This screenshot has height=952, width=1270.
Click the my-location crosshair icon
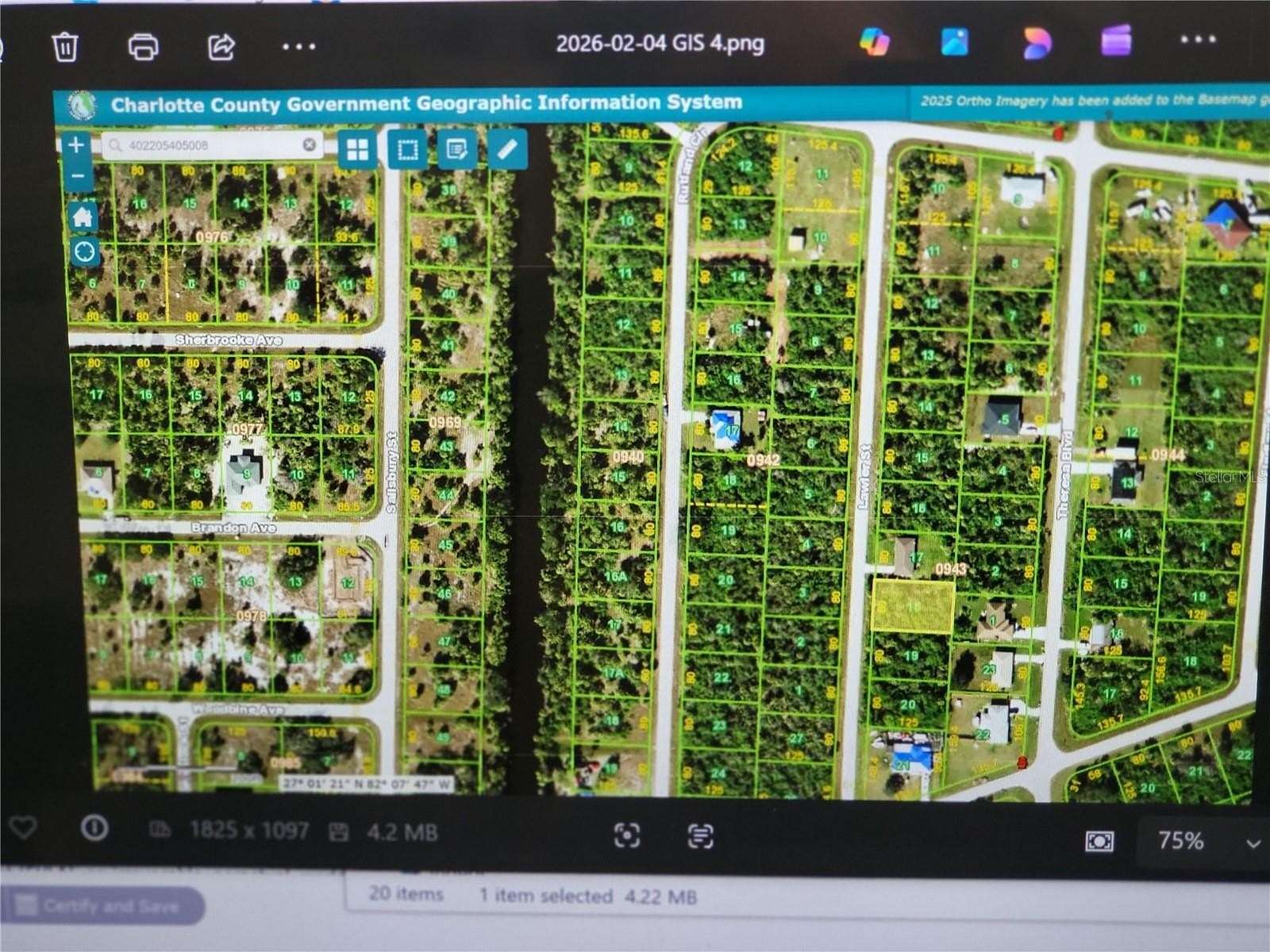point(83,251)
